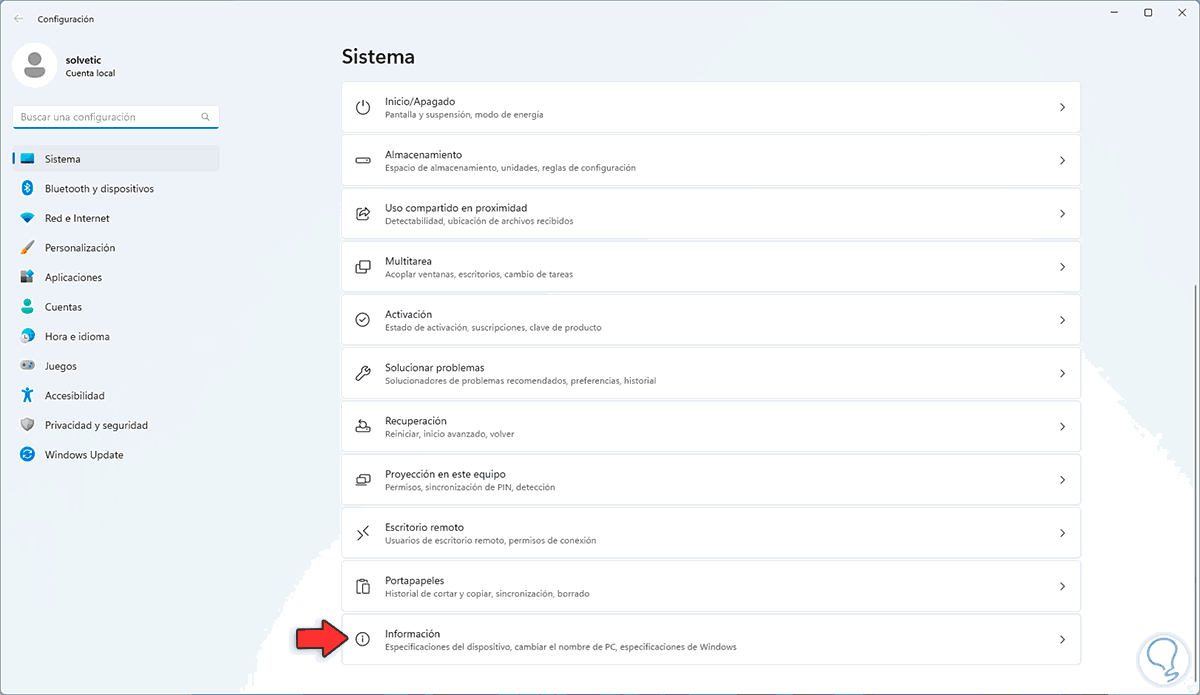Viewport: 1200px width, 695px height.
Task: Click the Portapapeles clipboard icon
Action: 363,586
